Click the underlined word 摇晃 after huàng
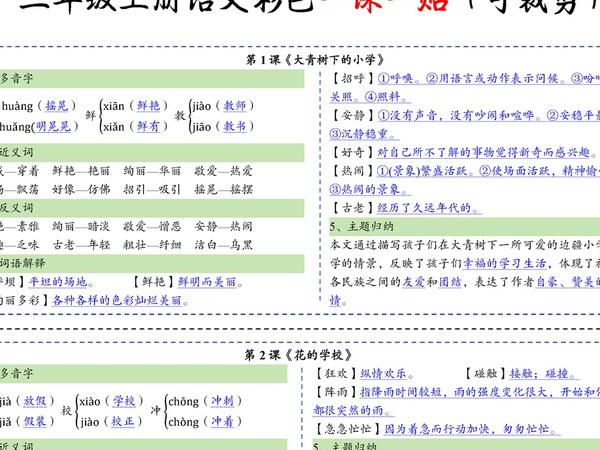Image resolution: width=600 pixels, height=450 pixels. coord(57,106)
